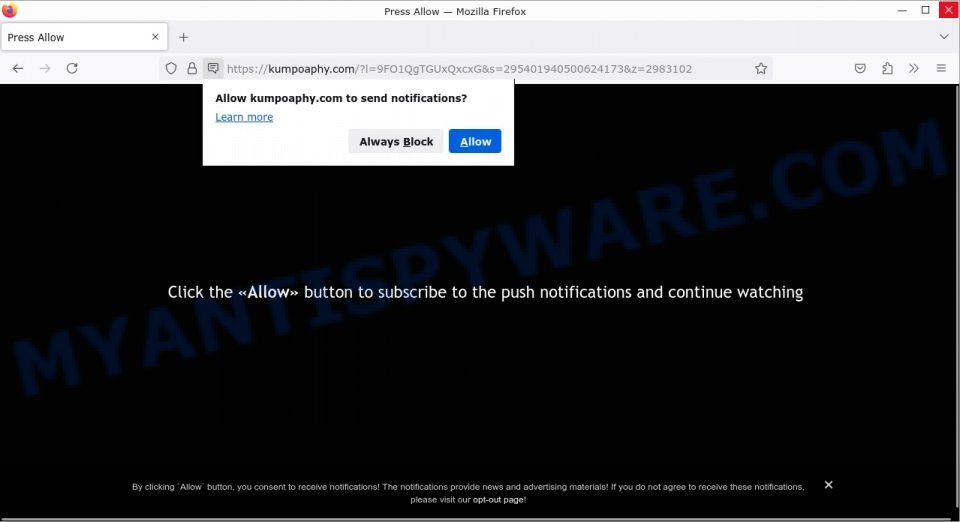Open a new tab with plus button
This screenshot has height=522, width=960.
tap(183, 37)
